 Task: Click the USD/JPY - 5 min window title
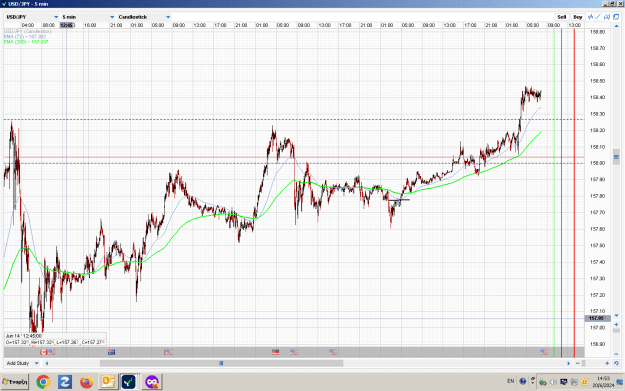pos(27,4)
